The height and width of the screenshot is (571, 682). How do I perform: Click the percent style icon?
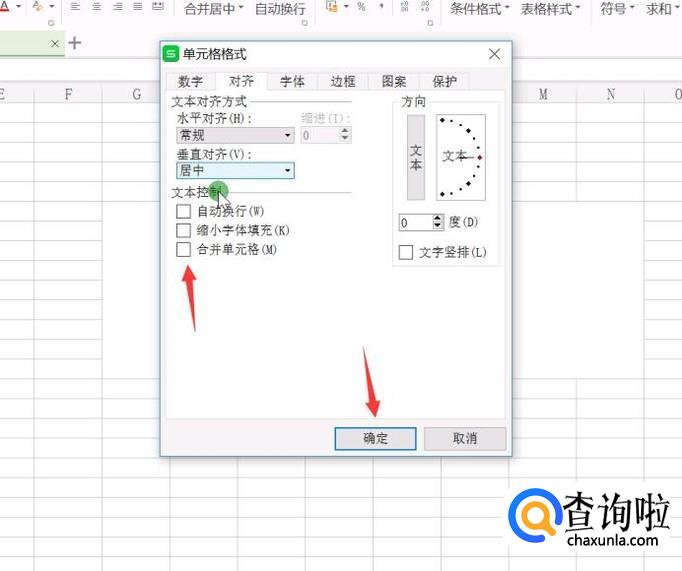pos(361,7)
